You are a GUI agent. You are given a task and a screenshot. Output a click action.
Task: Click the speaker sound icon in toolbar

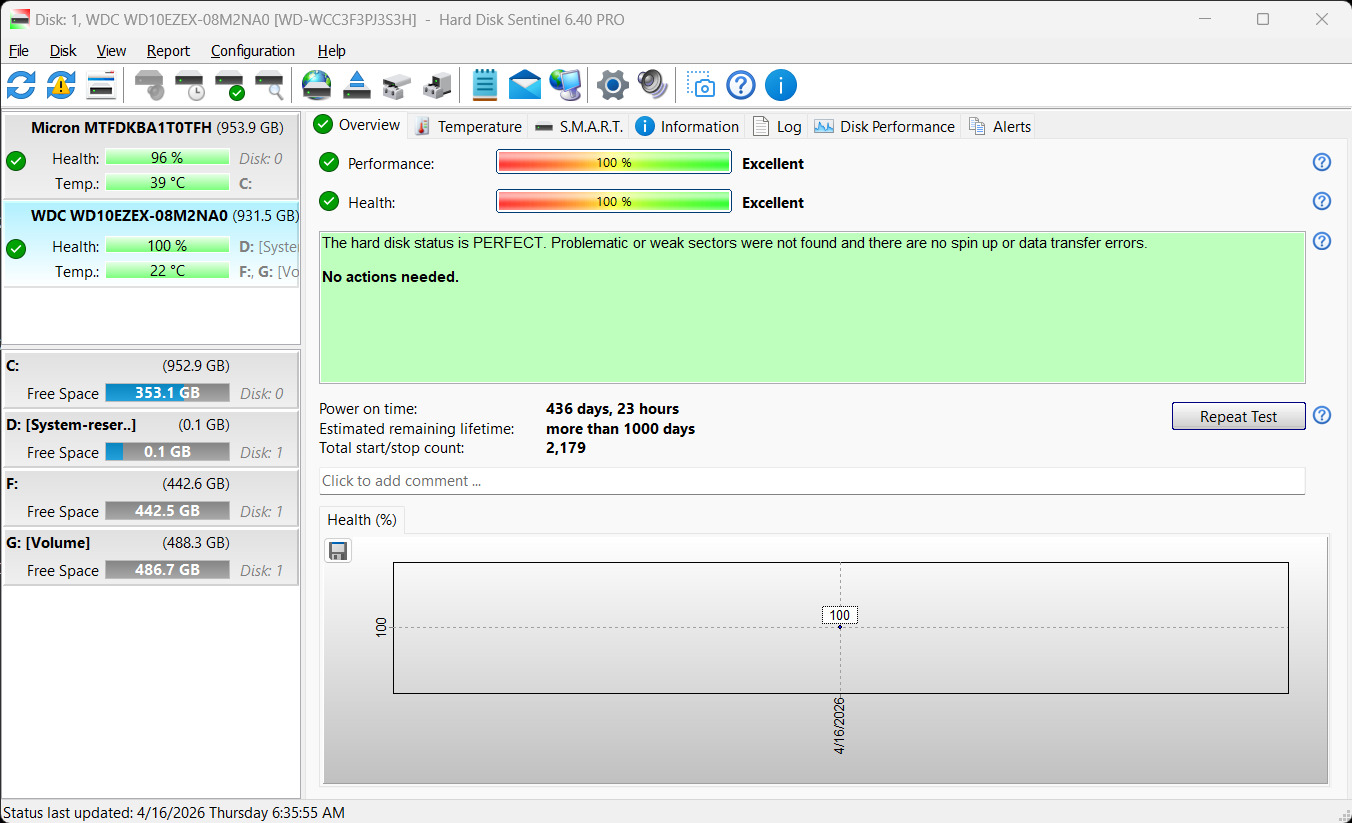pyautogui.click(x=652, y=85)
